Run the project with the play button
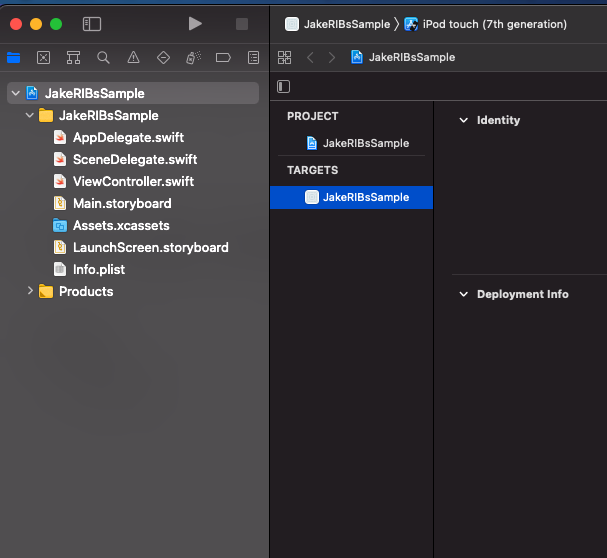 click(195, 24)
